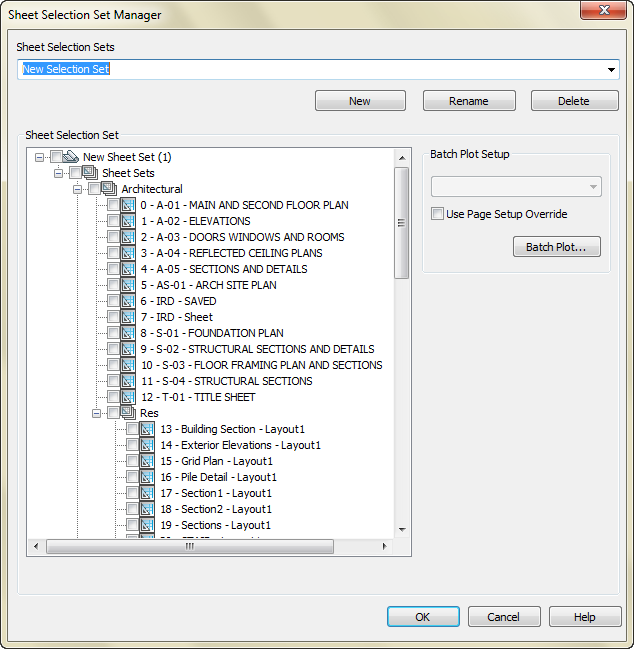634x649 pixels.
Task: Click sheet icon for 17 - Section1
Action: click(147, 493)
